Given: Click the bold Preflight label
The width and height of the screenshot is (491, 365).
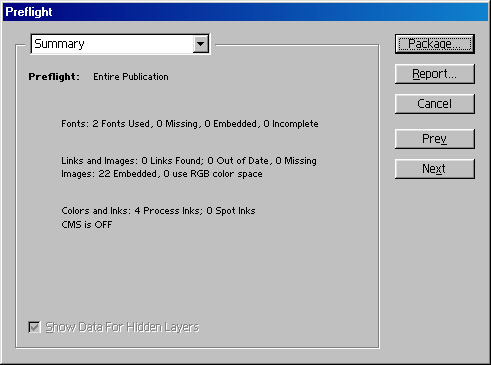Looking at the screenshot, I should (x=54, y=77).
